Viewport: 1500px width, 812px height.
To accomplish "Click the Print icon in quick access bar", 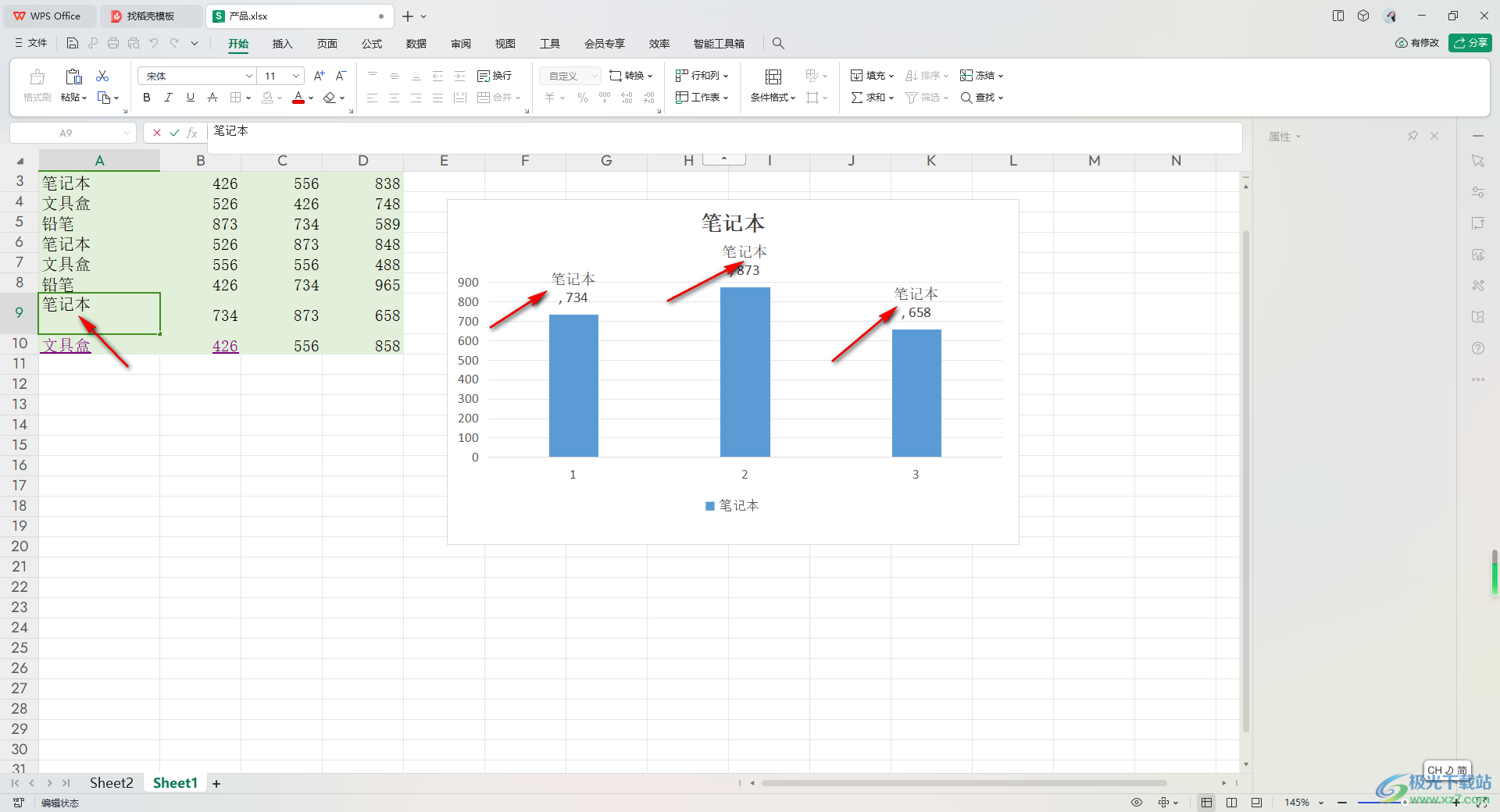I will coord(113,43).
